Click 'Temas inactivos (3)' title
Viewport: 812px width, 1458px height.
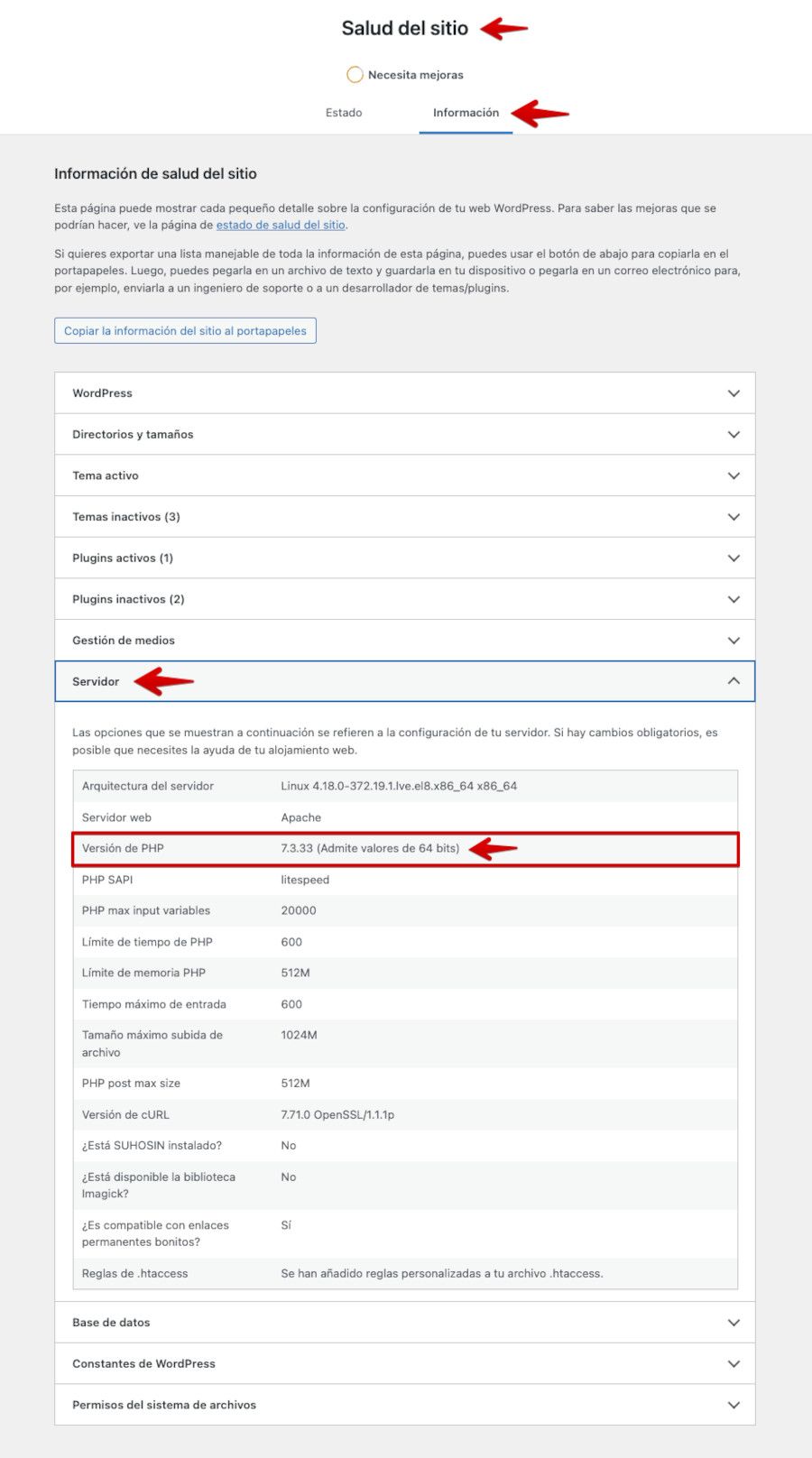coord(126,517)
